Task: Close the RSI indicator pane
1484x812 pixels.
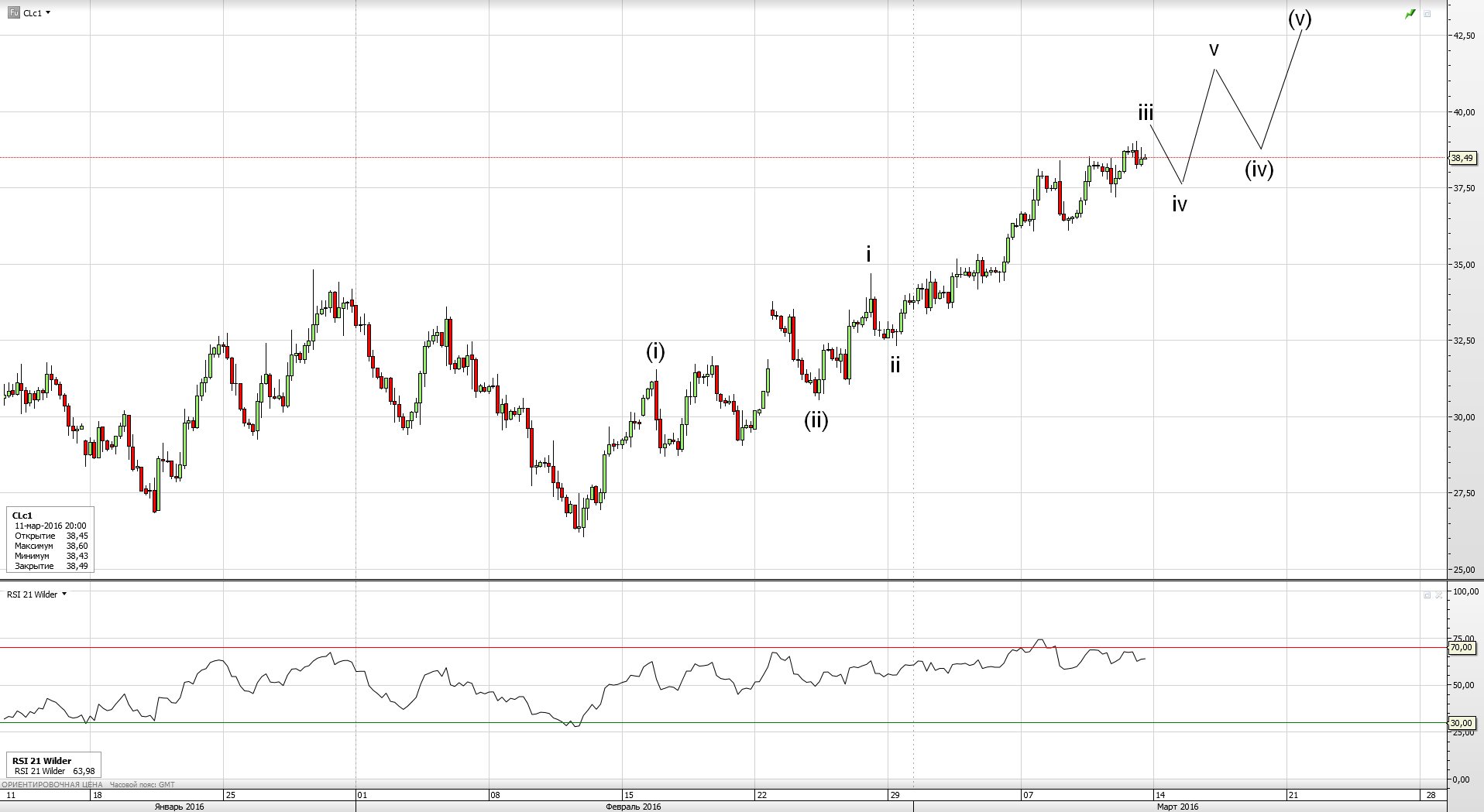Action: 1438,594
